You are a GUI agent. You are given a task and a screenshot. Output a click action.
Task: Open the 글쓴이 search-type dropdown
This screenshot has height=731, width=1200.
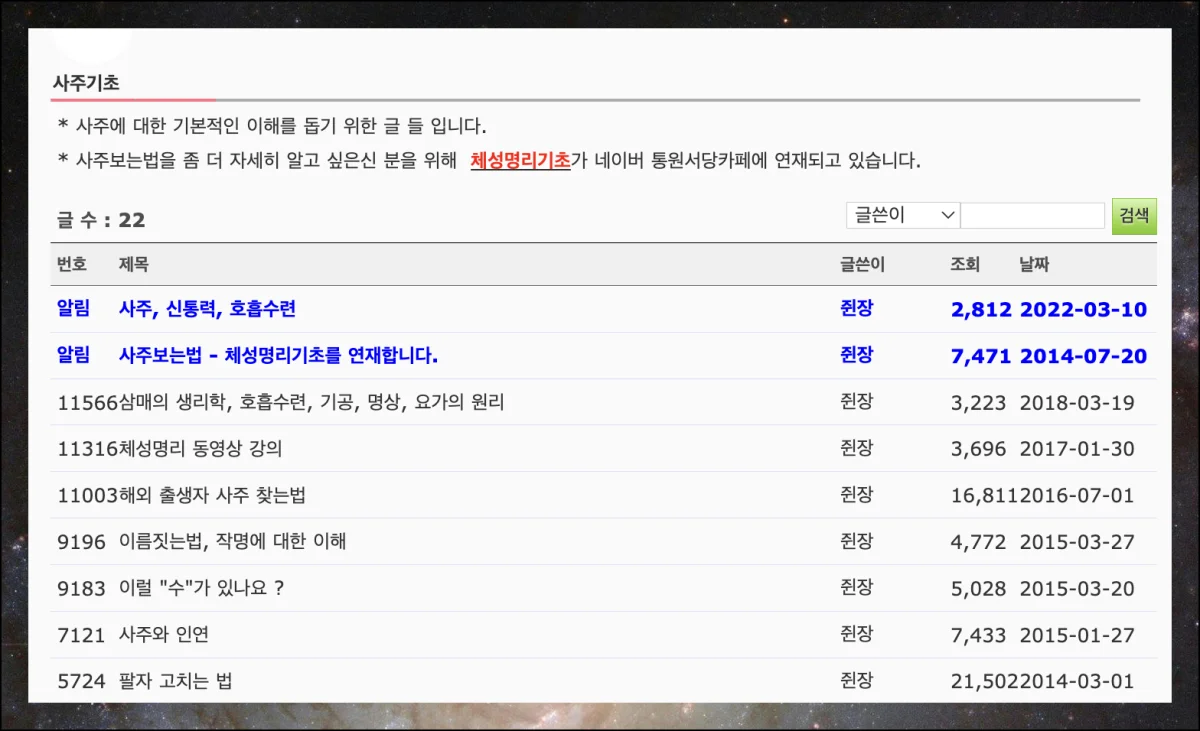[x=902, y=215]
